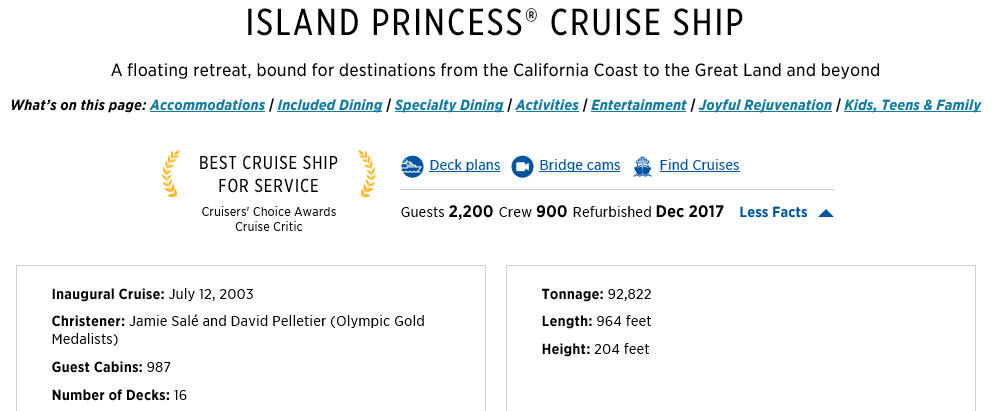Viewport: 992px width, 411px height.
Task: Collapse facts using the blue up arrow
Action: pyautogui.click(x=825, y=213)
